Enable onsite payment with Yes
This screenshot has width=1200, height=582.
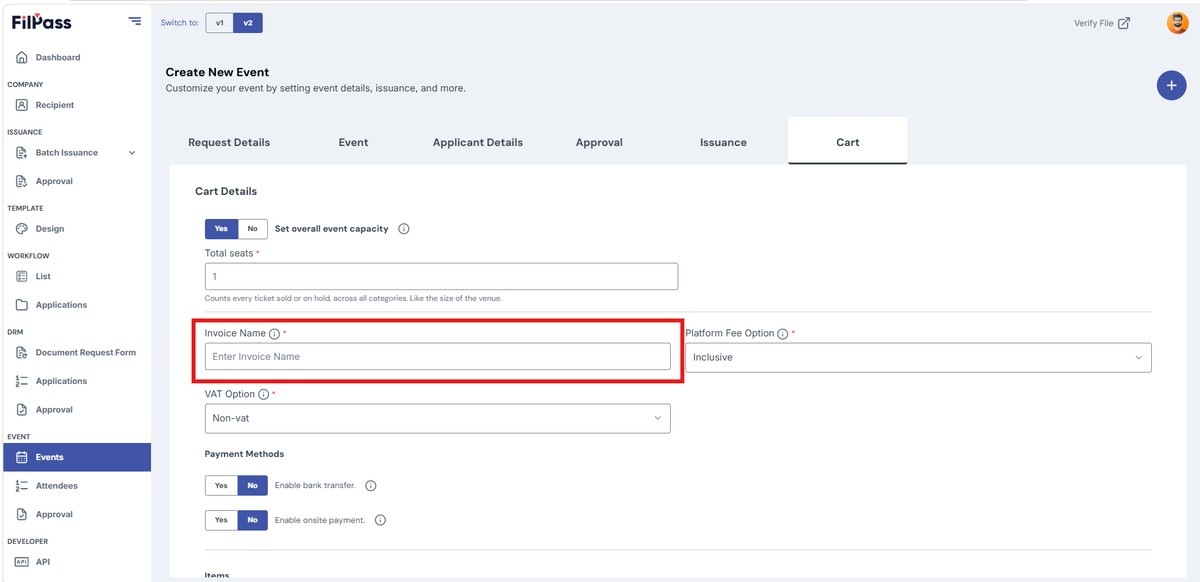coord(221,520)
